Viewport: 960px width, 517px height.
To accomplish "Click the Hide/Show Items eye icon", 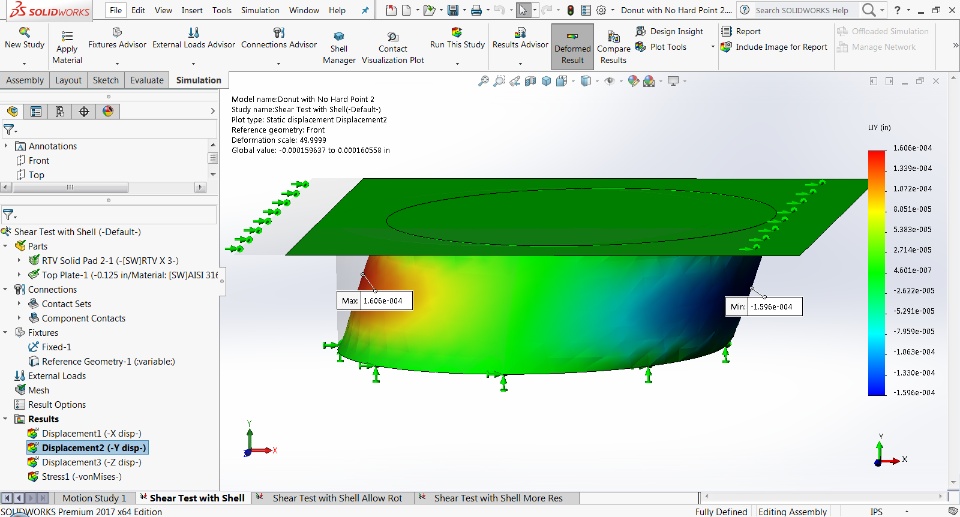I will (x=609, y=81).
